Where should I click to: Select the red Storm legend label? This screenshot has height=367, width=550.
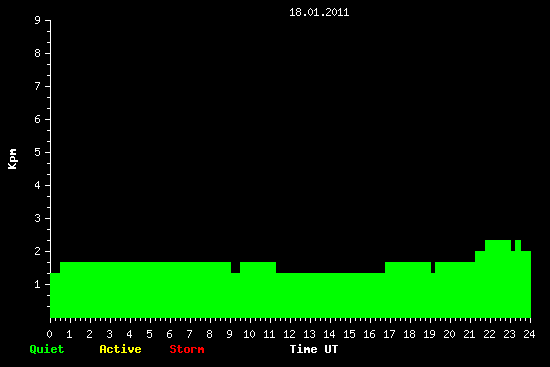187,349
